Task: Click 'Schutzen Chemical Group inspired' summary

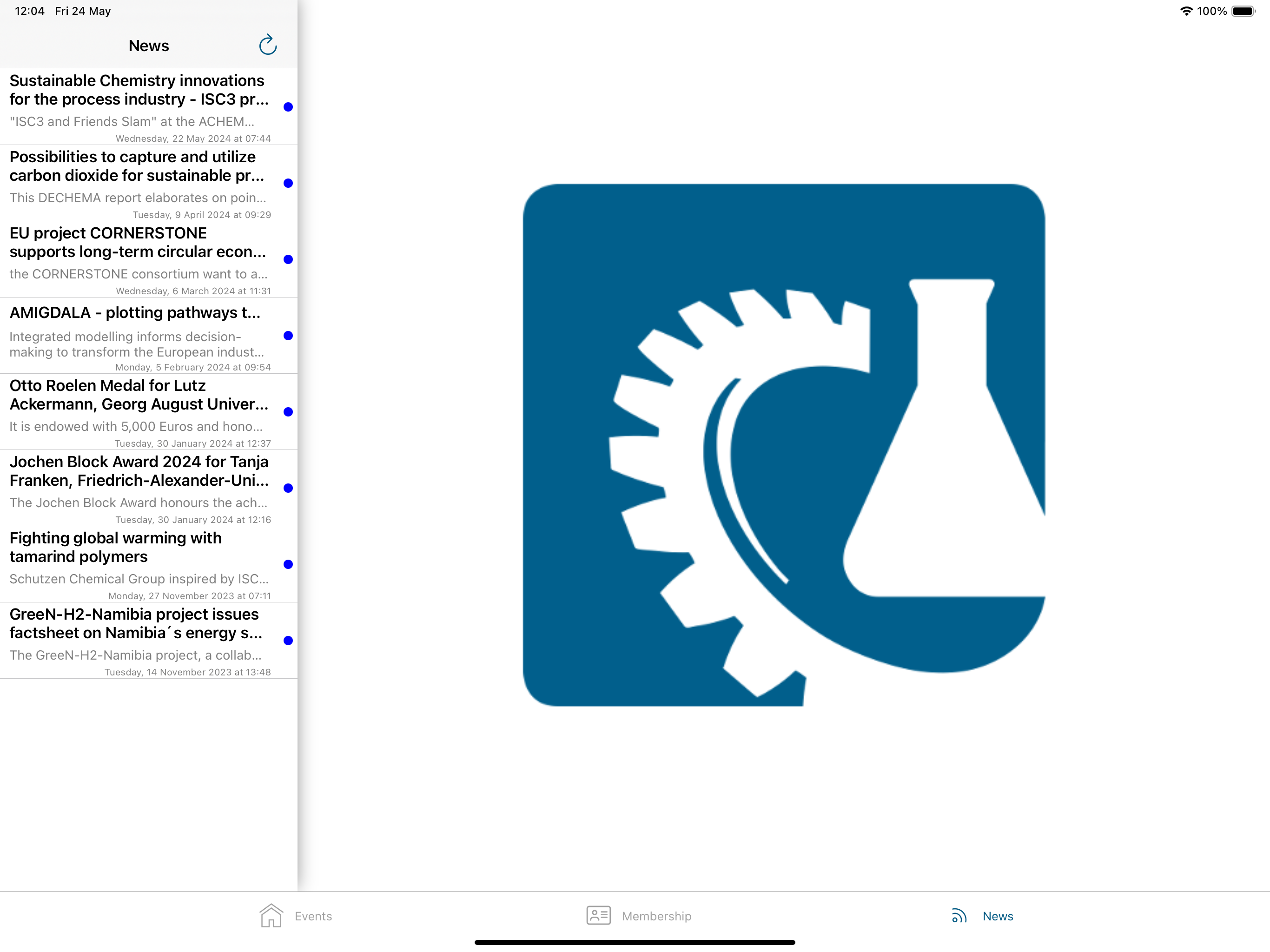Action: point(139,579)
